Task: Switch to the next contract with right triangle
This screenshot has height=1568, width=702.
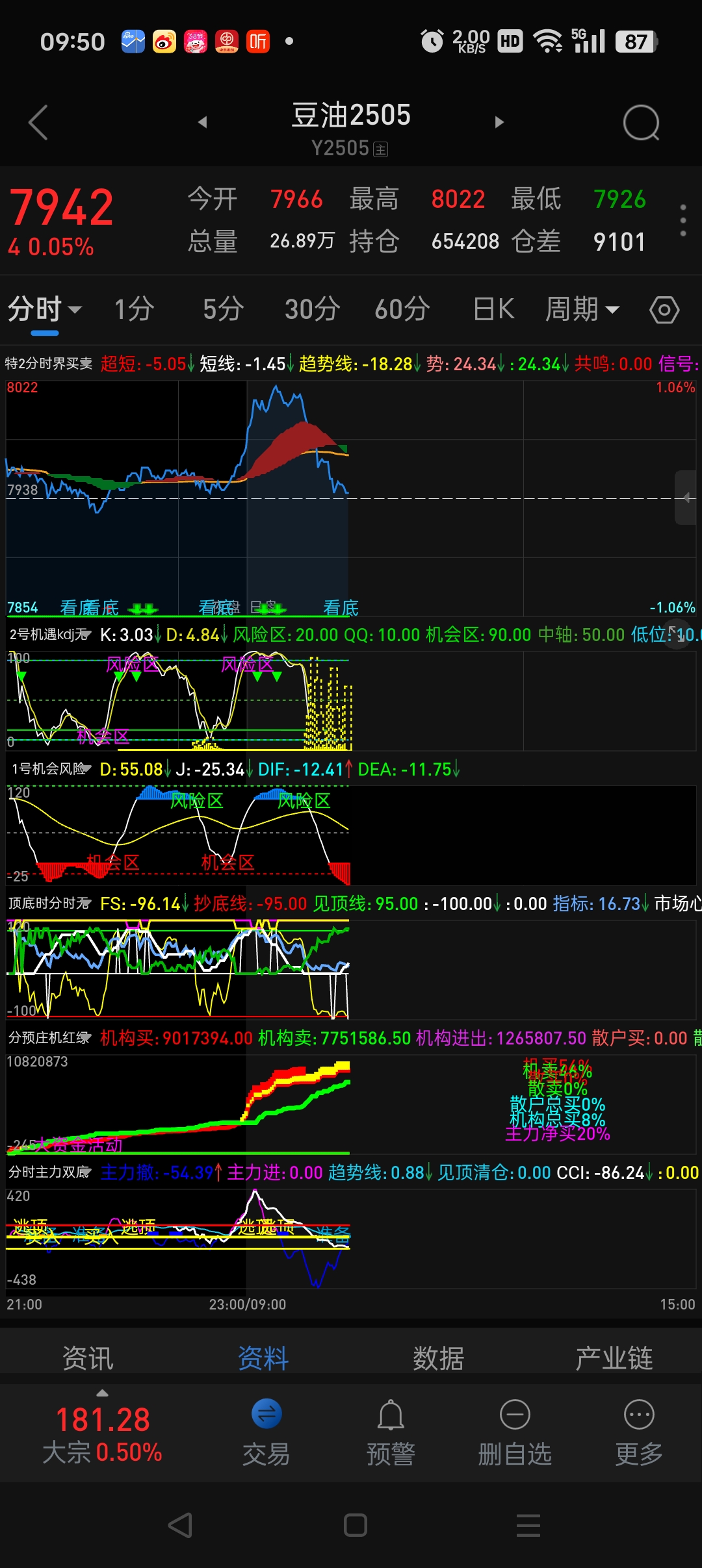Action: pyautogui.click(x=499, y=122)
